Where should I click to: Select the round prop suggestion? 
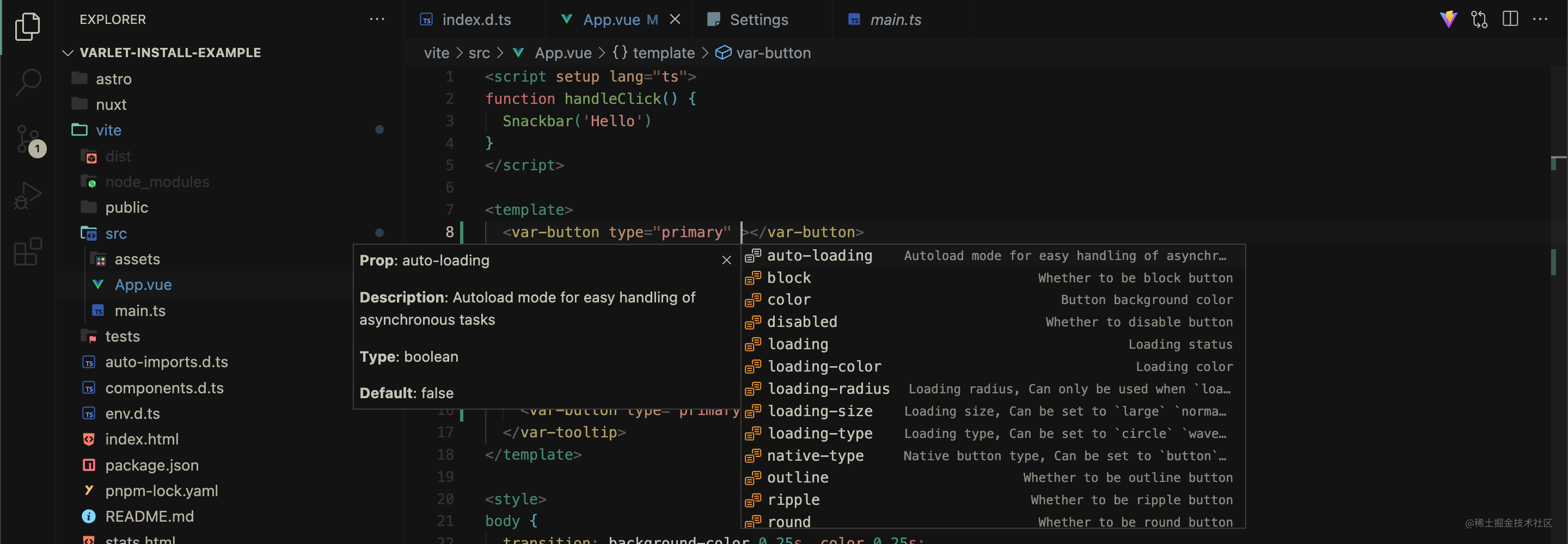click(992, 521)
